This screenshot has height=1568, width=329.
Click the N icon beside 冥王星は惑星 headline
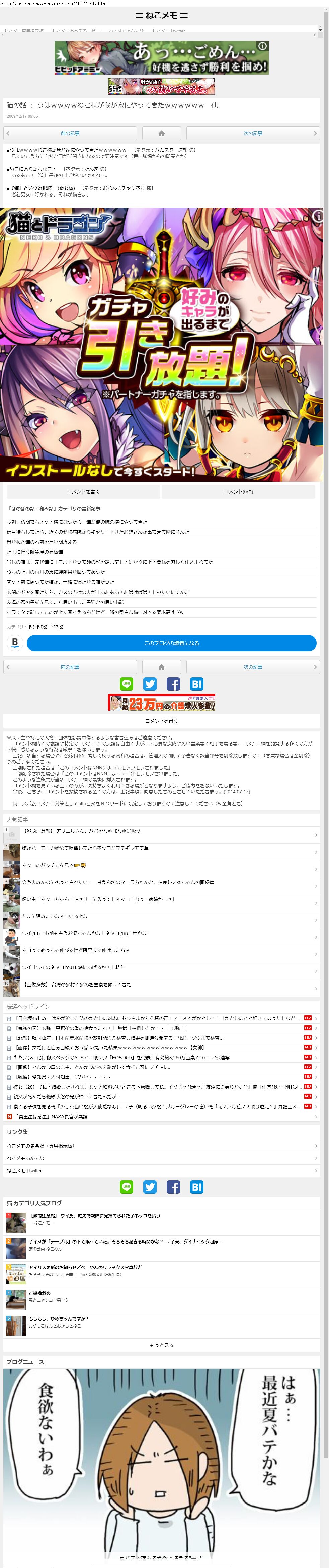tap(9, 1116)
